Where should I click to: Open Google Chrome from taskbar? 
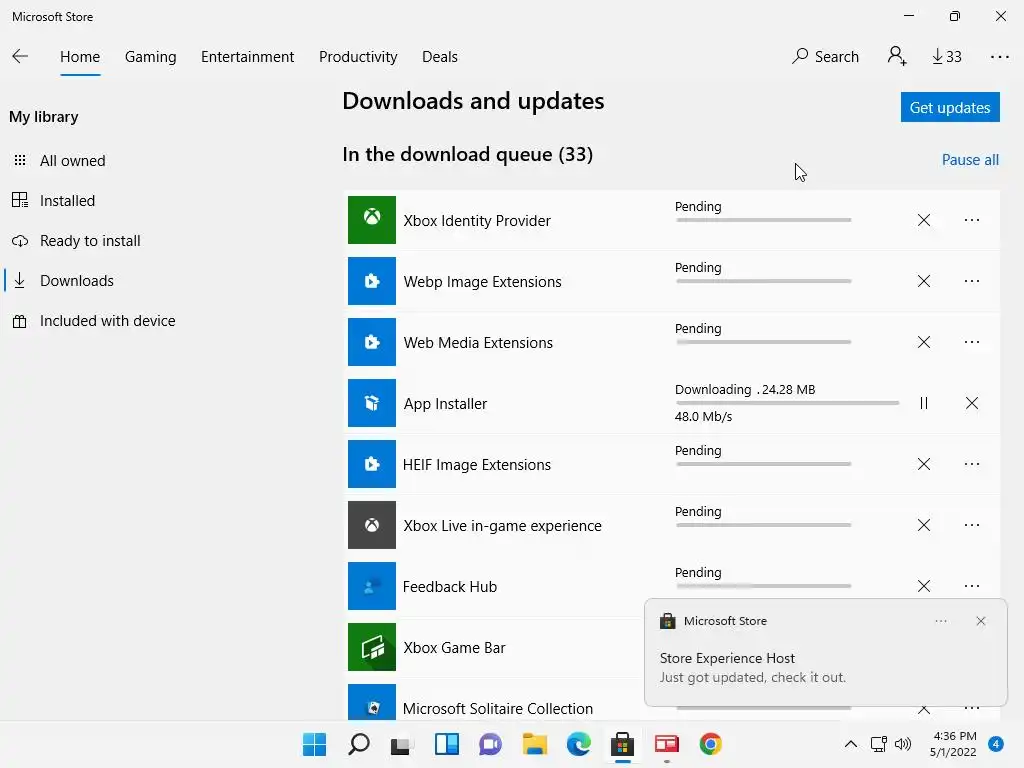711,744
